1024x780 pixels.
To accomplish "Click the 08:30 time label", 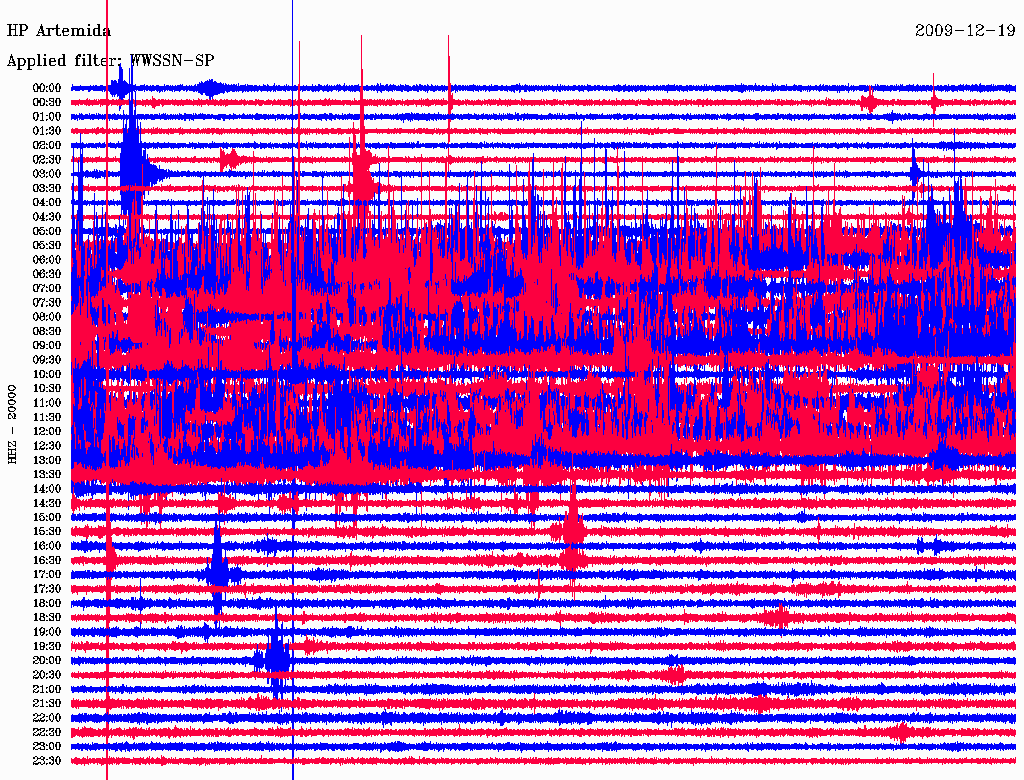I will point(47,331).
